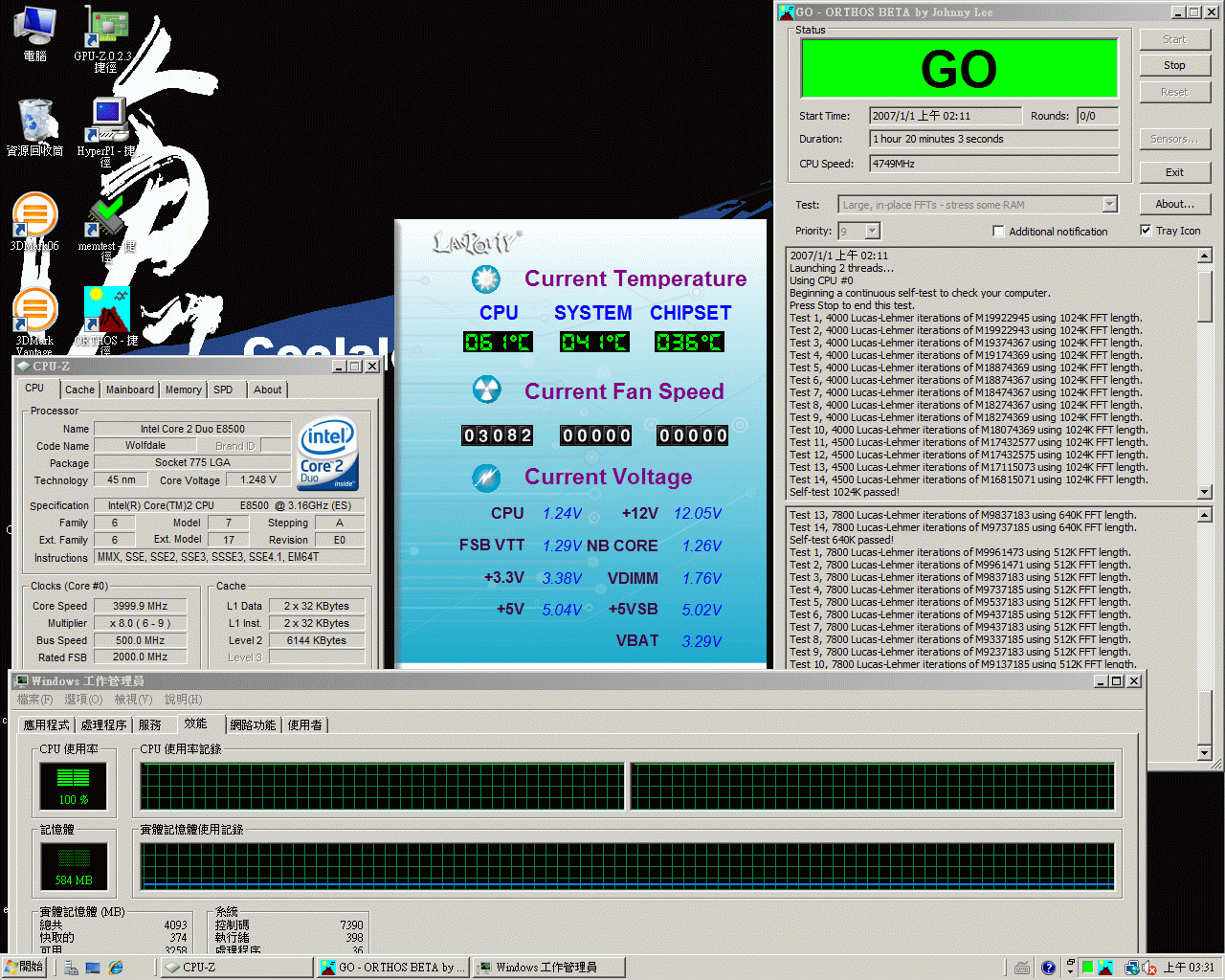Click the task manager title bar icon
1225x980 pixels.
click(22, 680)
